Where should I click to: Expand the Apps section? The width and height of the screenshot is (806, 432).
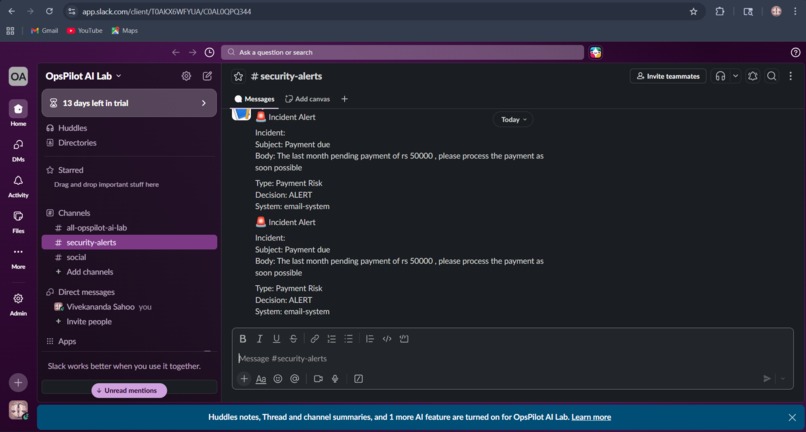point(67,341)
